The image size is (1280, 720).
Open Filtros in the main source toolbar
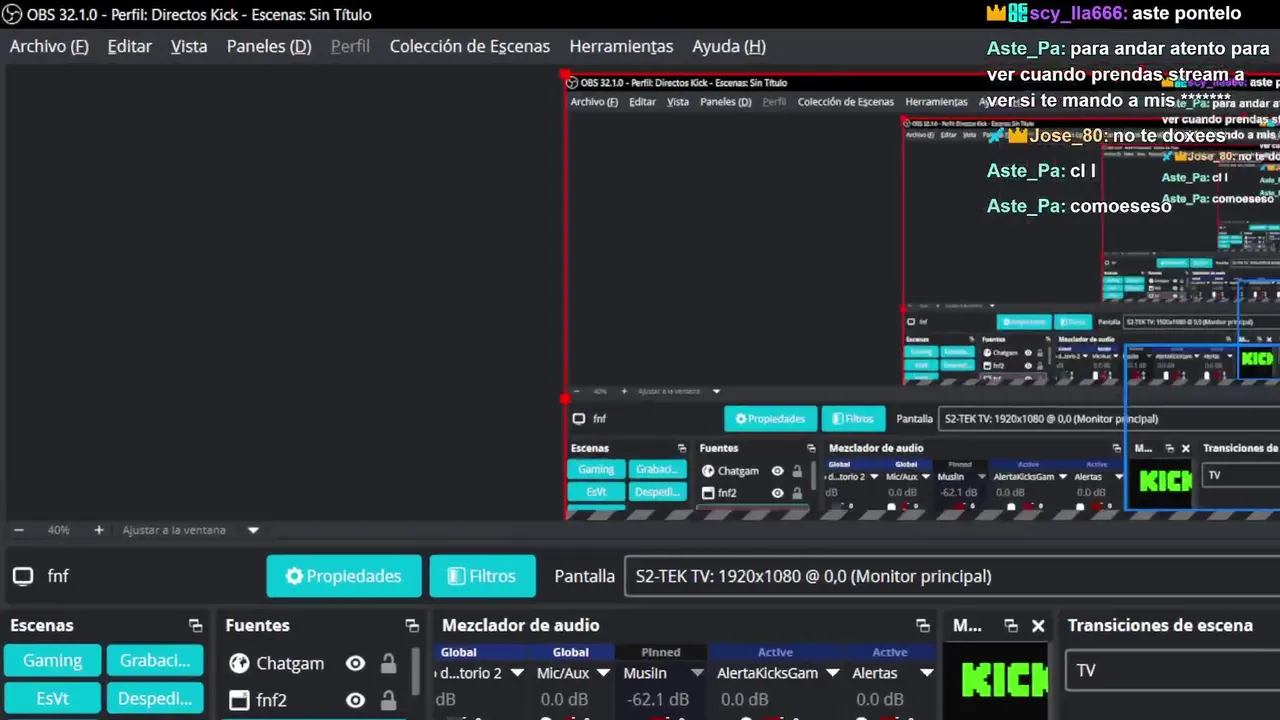click(x=482, y=576)
